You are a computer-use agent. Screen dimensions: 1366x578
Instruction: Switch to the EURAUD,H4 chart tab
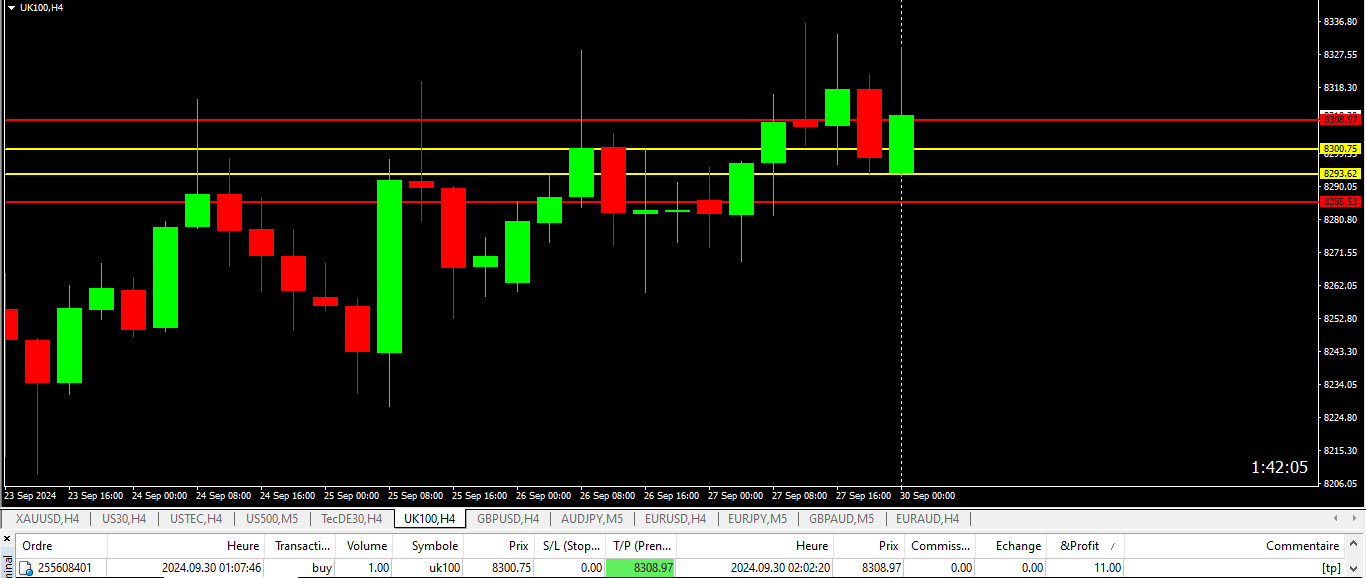tap(927, 519)
